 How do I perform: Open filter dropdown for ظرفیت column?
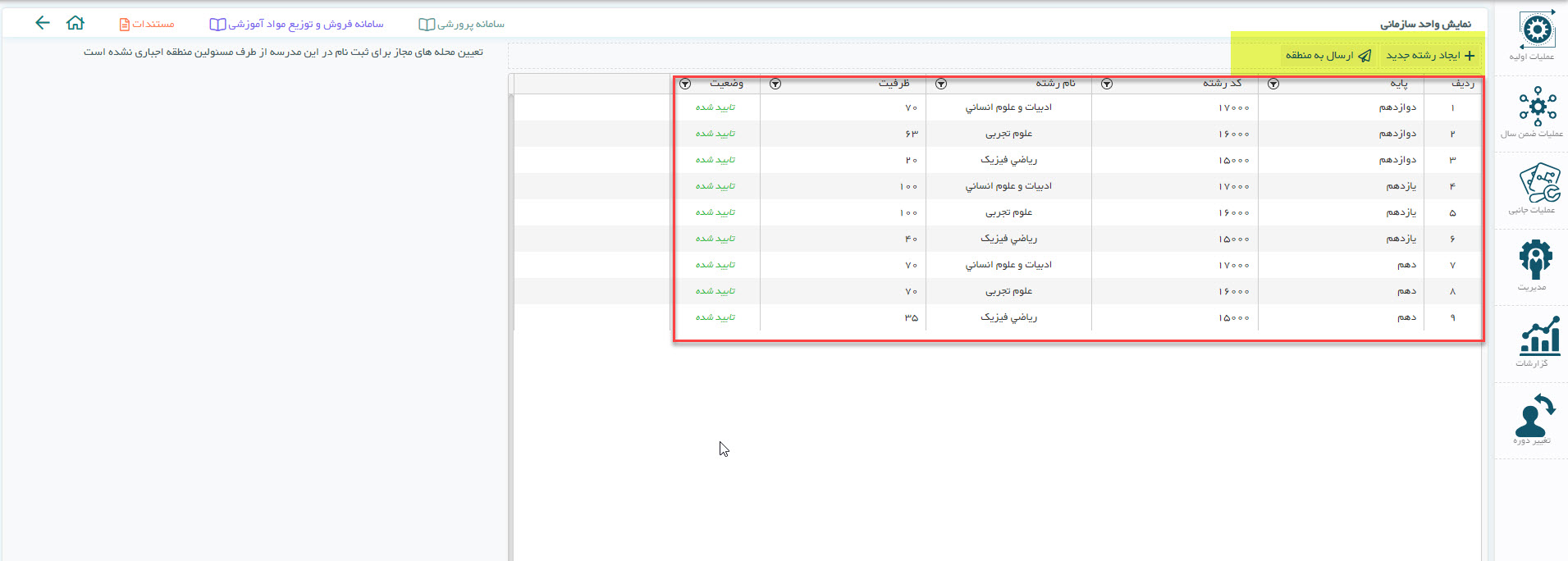point(775,84)
